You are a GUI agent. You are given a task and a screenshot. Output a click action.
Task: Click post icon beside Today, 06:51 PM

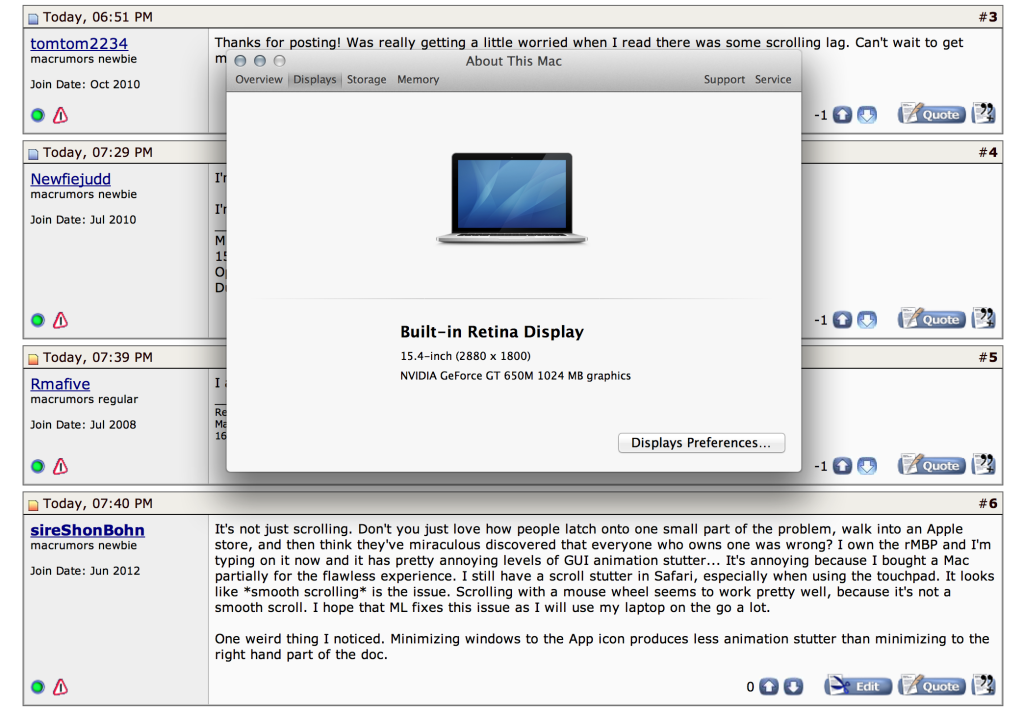[33, 18]
